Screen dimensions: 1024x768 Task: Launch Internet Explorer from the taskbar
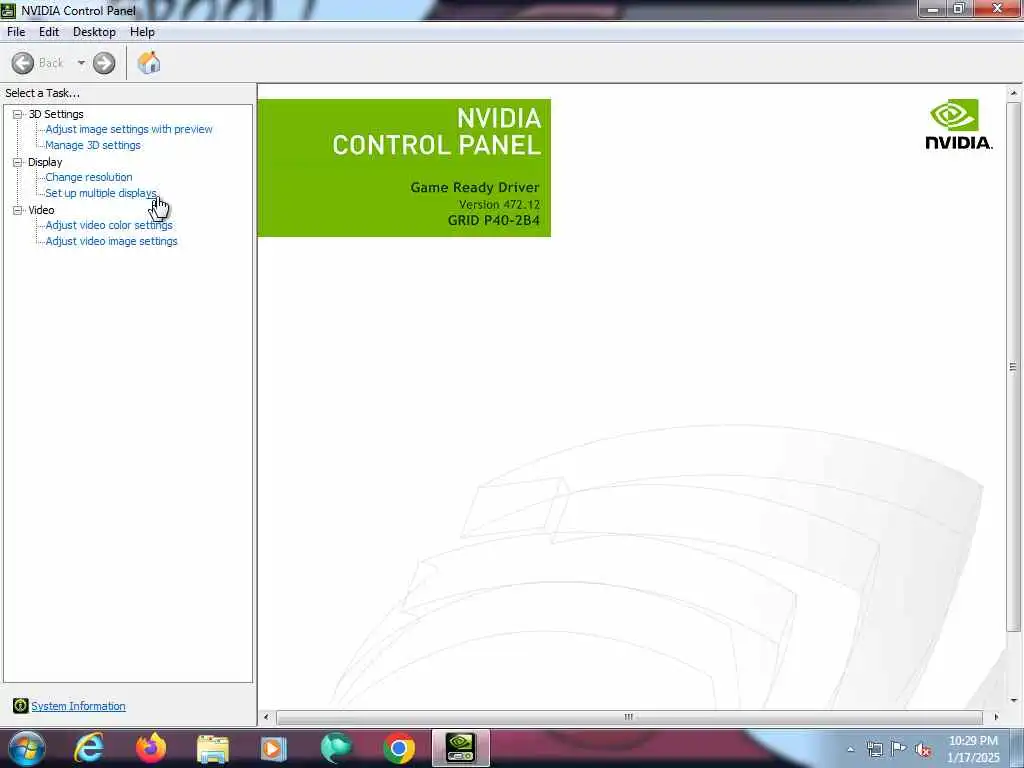(89, 748)
